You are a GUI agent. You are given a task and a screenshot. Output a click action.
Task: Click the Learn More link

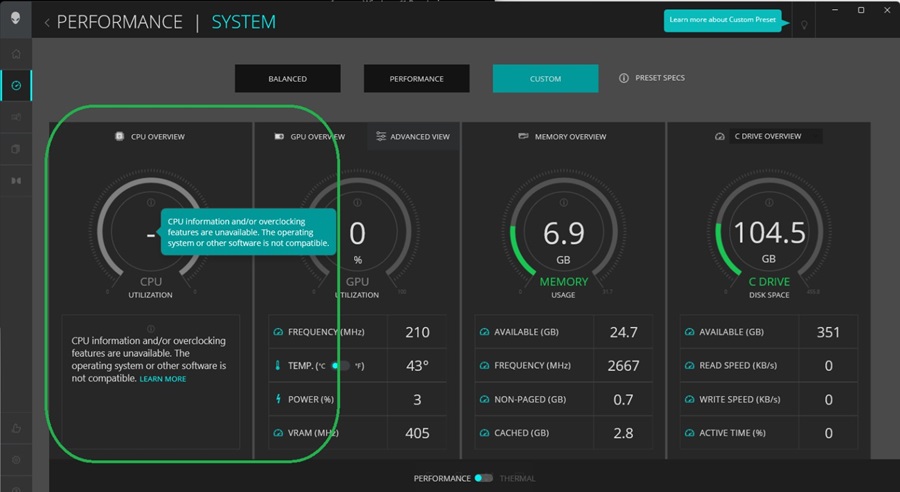pos(162,379)
